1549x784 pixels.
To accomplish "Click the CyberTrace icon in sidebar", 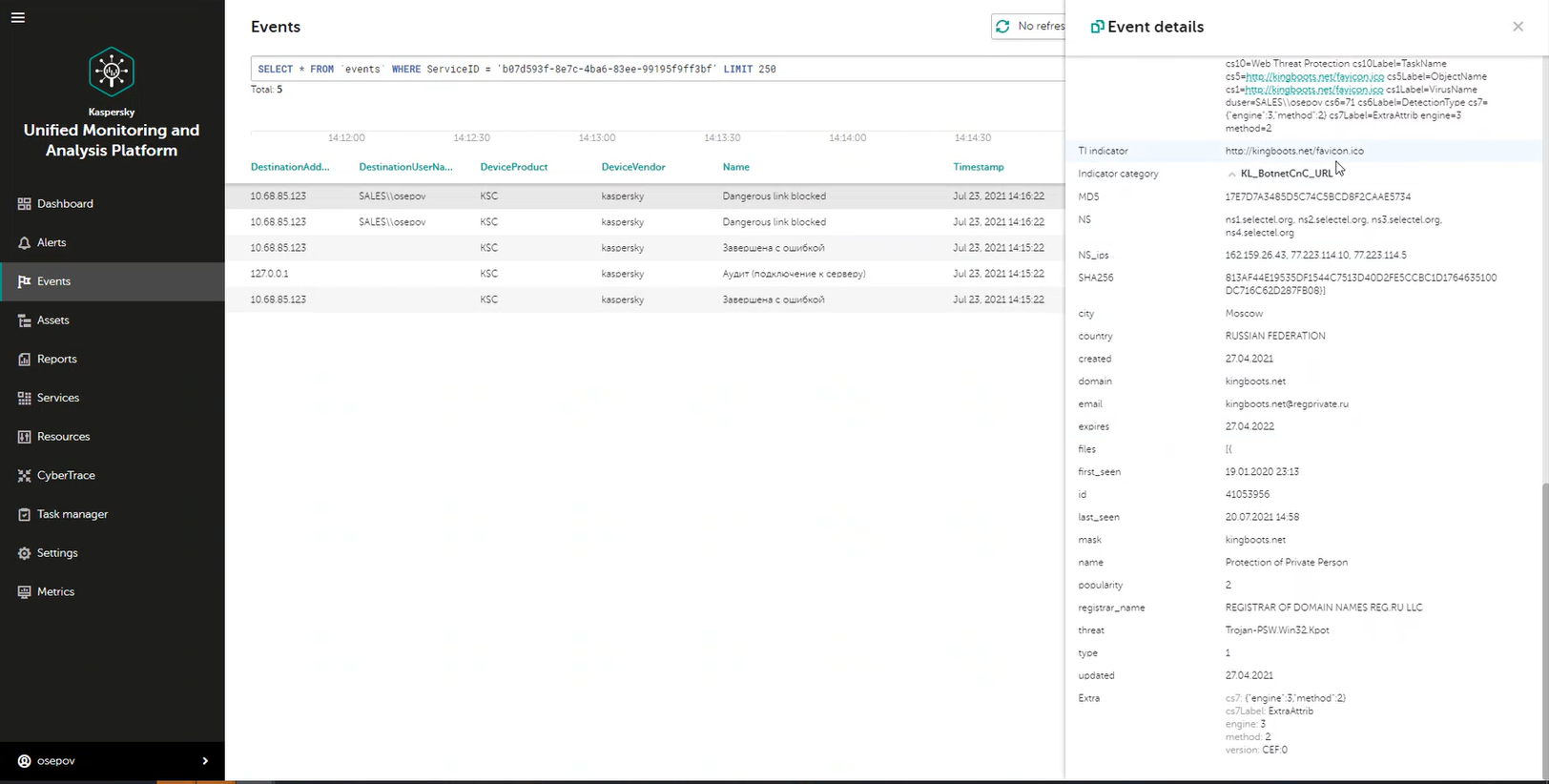I will pos(24,476).
